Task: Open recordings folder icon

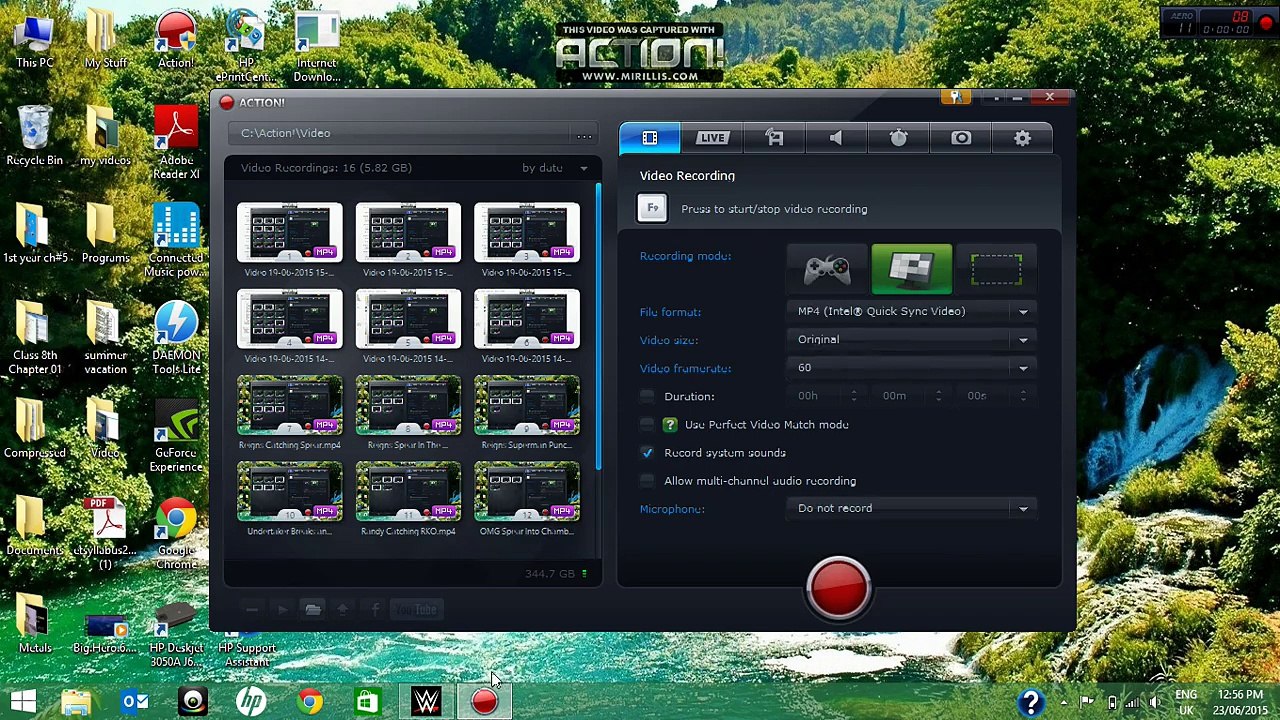Action: click(x=313, y=609)
